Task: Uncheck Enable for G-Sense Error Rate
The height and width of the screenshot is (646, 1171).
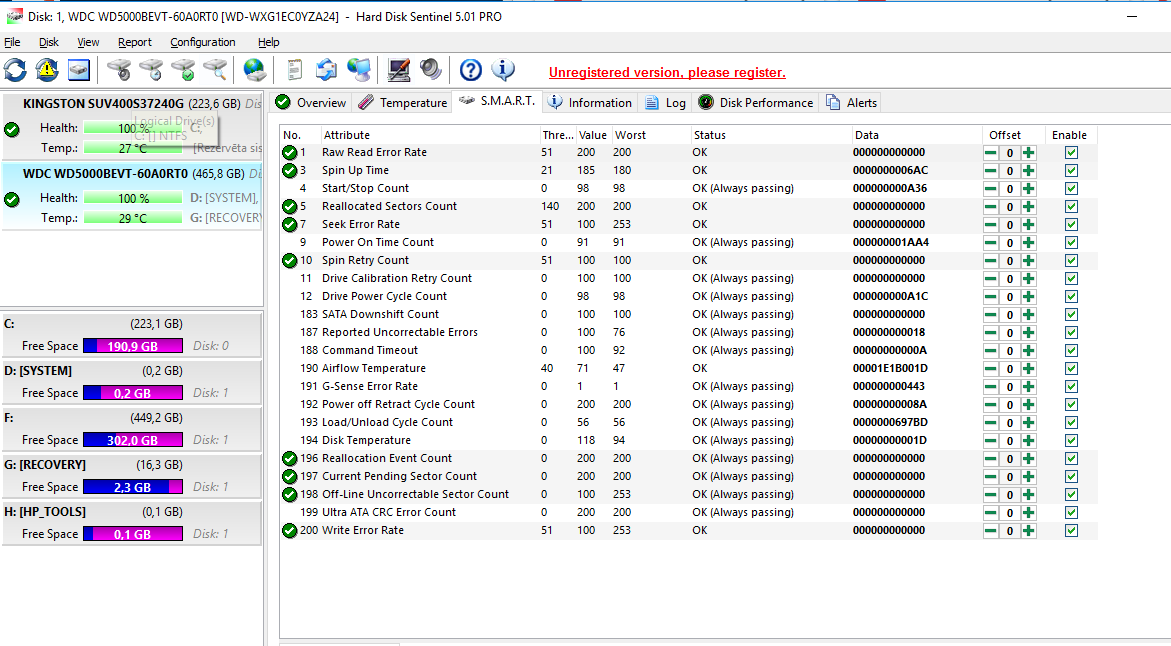Action: (x=1071, y=386)
